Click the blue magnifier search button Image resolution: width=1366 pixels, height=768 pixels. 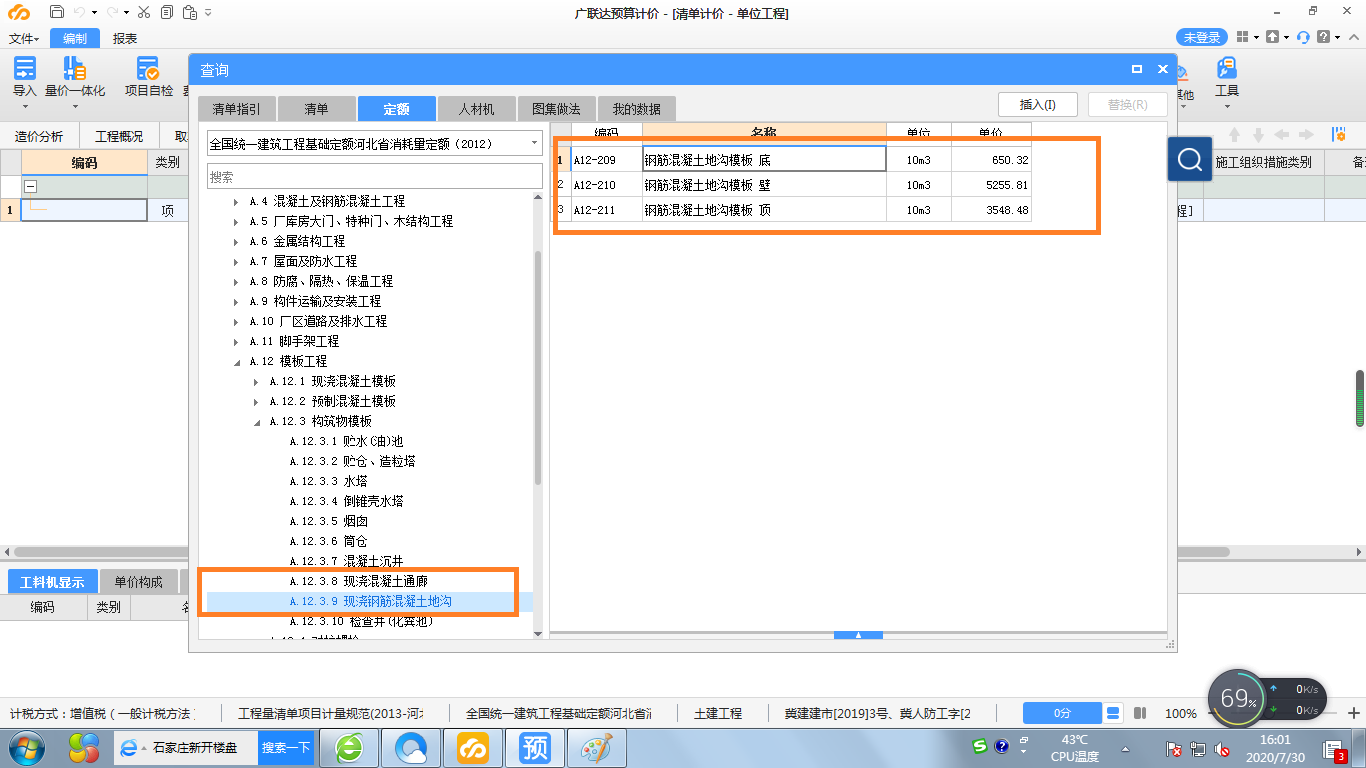[1190, 159]
